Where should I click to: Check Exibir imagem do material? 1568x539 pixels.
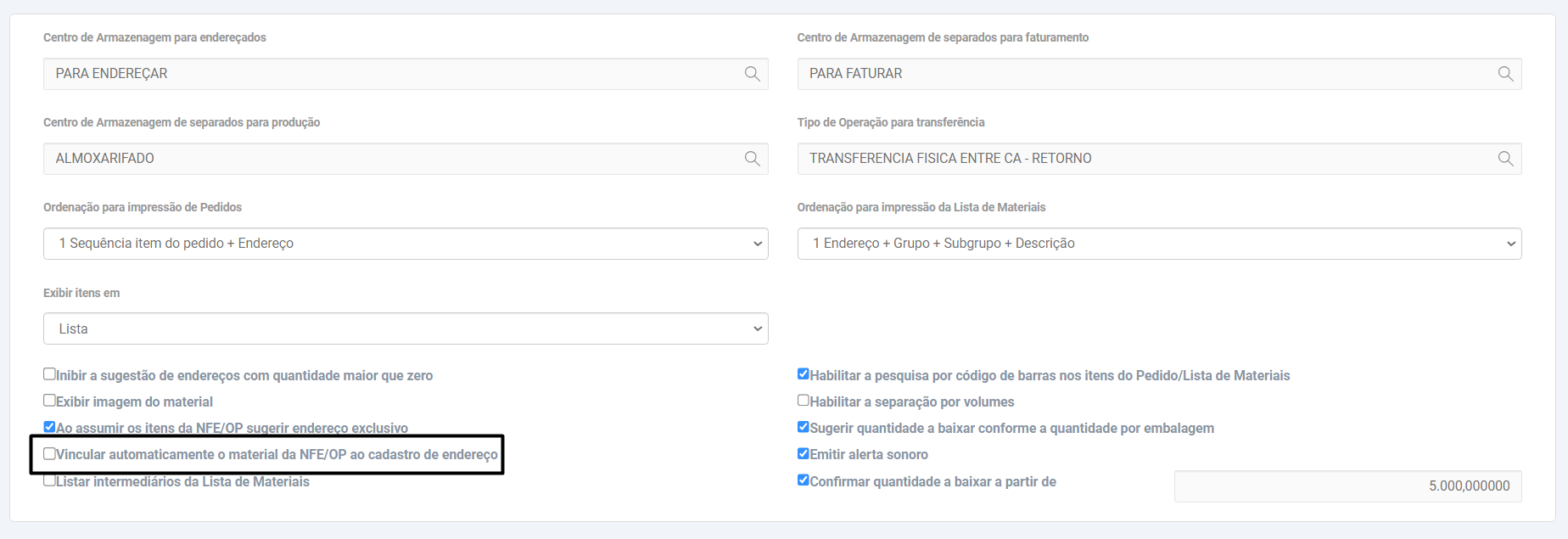coord(50,401)
